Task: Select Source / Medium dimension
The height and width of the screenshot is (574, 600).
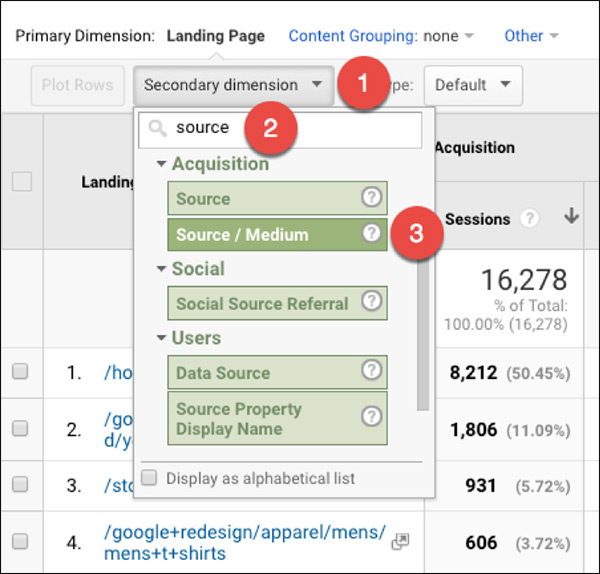Action: [x=277, y=235]
